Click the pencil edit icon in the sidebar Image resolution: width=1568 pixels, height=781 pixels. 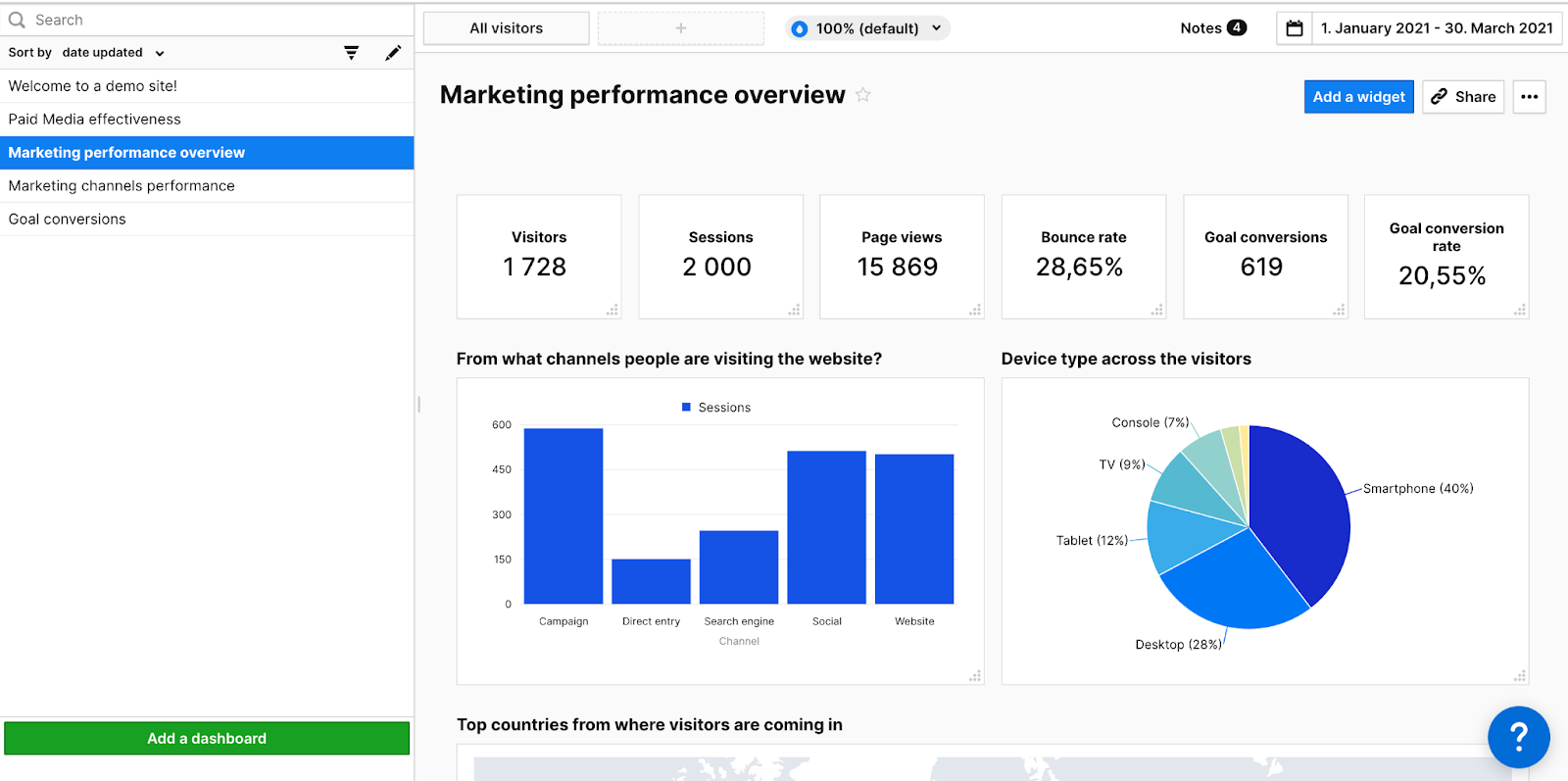393,53
